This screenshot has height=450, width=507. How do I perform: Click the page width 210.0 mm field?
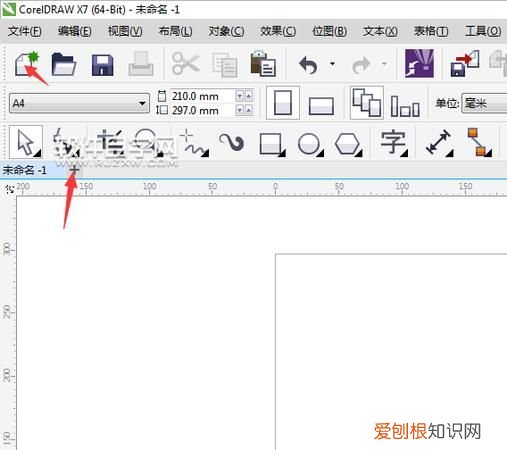[201, 96]
